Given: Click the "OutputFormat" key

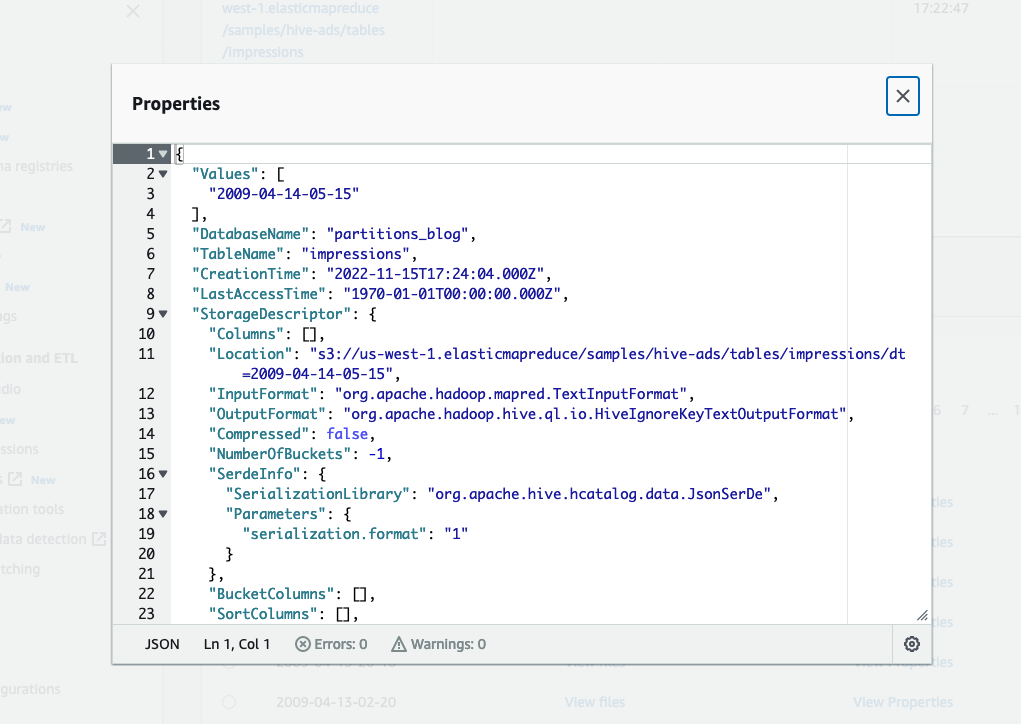Looking at the screenshot, I should pyautogui.click(x=267, y=414).
